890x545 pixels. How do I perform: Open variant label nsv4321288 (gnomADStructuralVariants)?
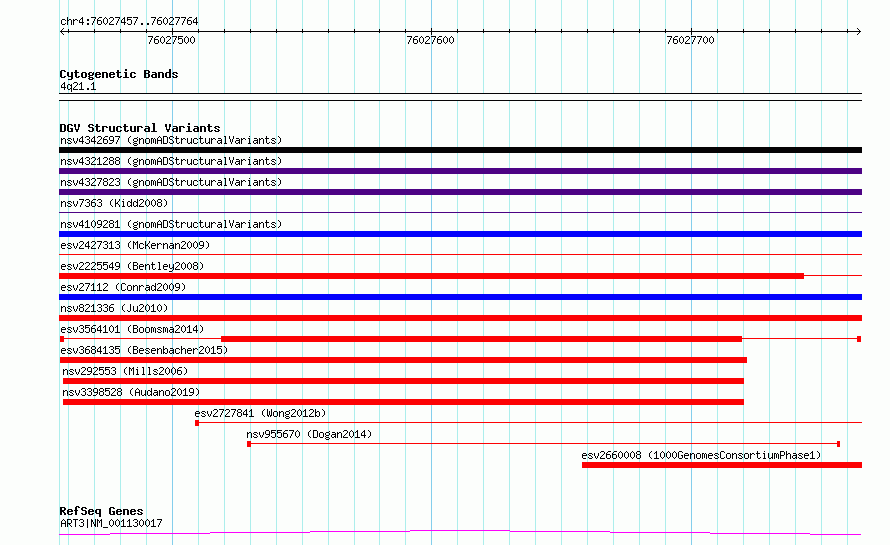tap(171, 161)
